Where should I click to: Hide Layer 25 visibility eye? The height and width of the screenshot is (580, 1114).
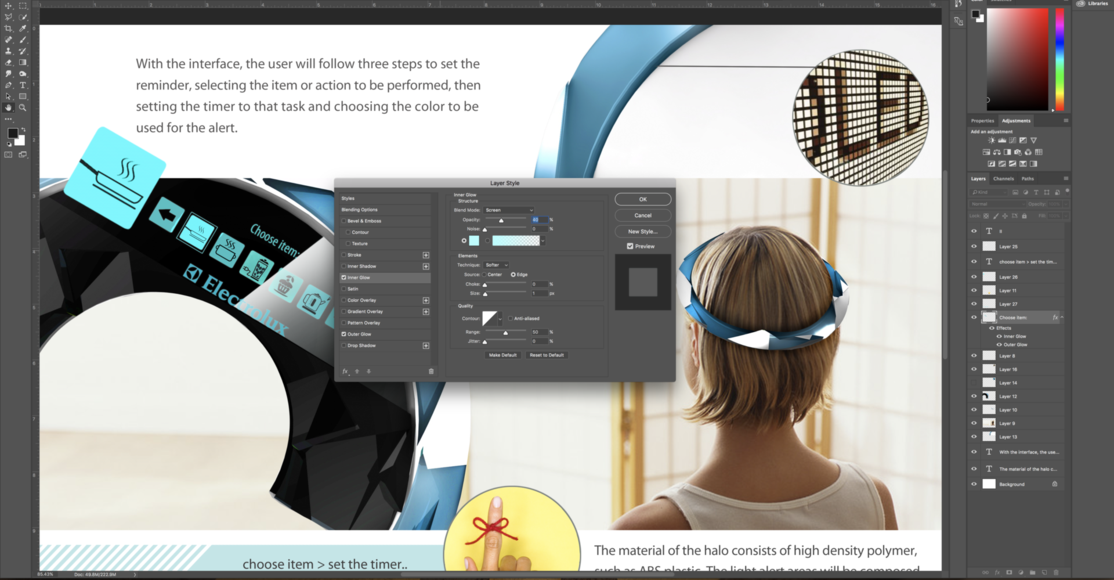coord(974,247)
